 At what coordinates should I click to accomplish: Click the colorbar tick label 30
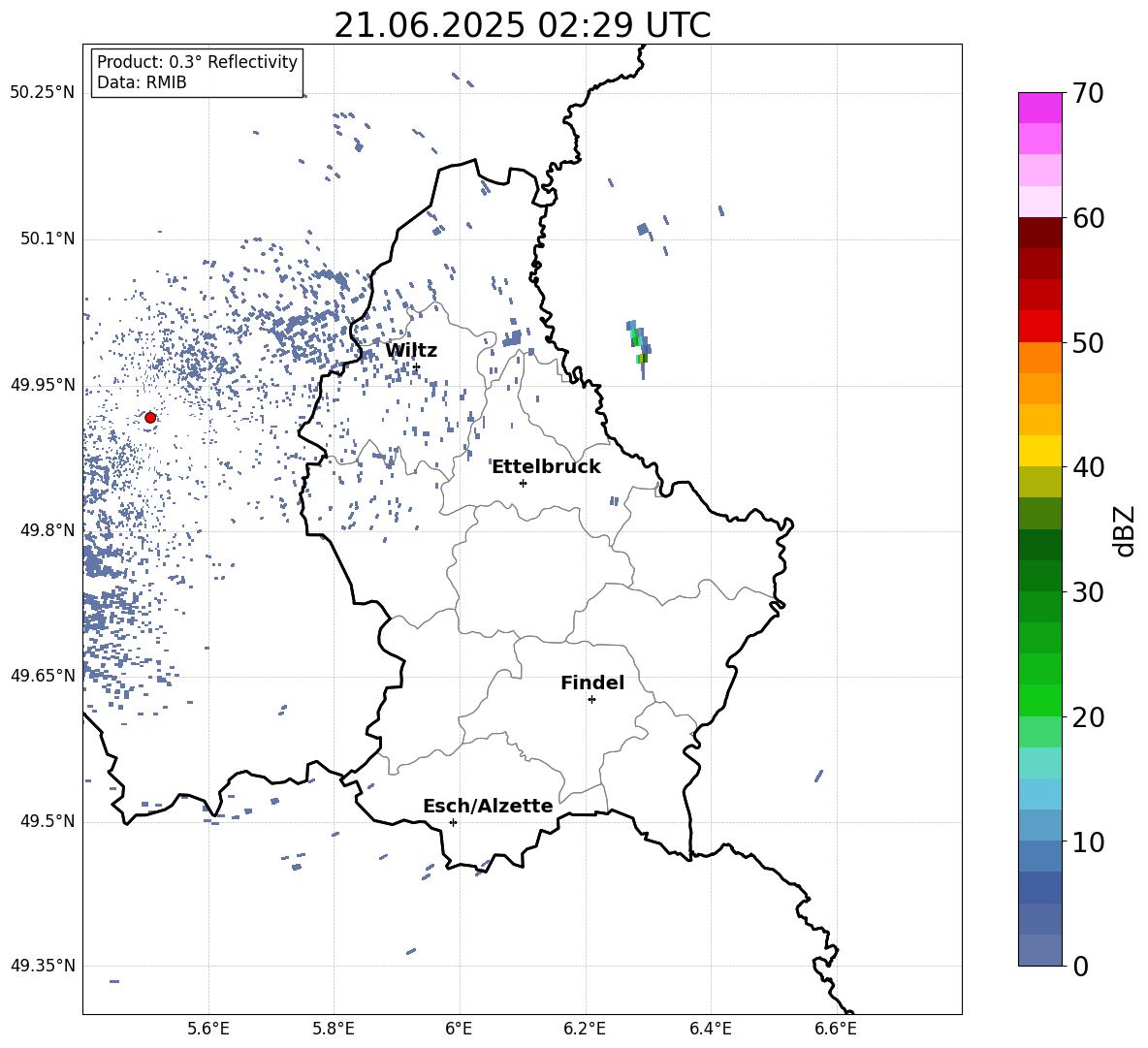(1088, 592)
